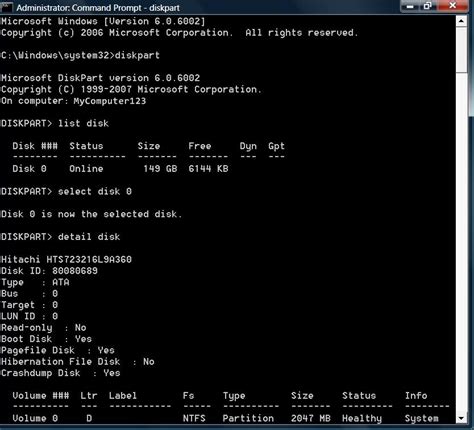The width and height of the screenshot is (474, 430).
Task: Click the 'Online' status of Disk 0
Action: (86, 169)
